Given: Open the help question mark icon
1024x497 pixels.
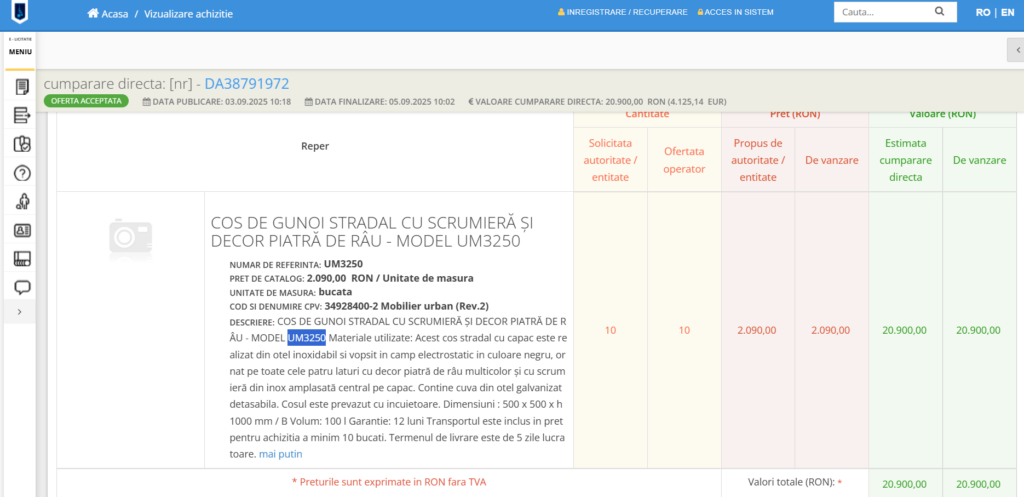Looking at the screenshot, I should click(x=21, y=173).
